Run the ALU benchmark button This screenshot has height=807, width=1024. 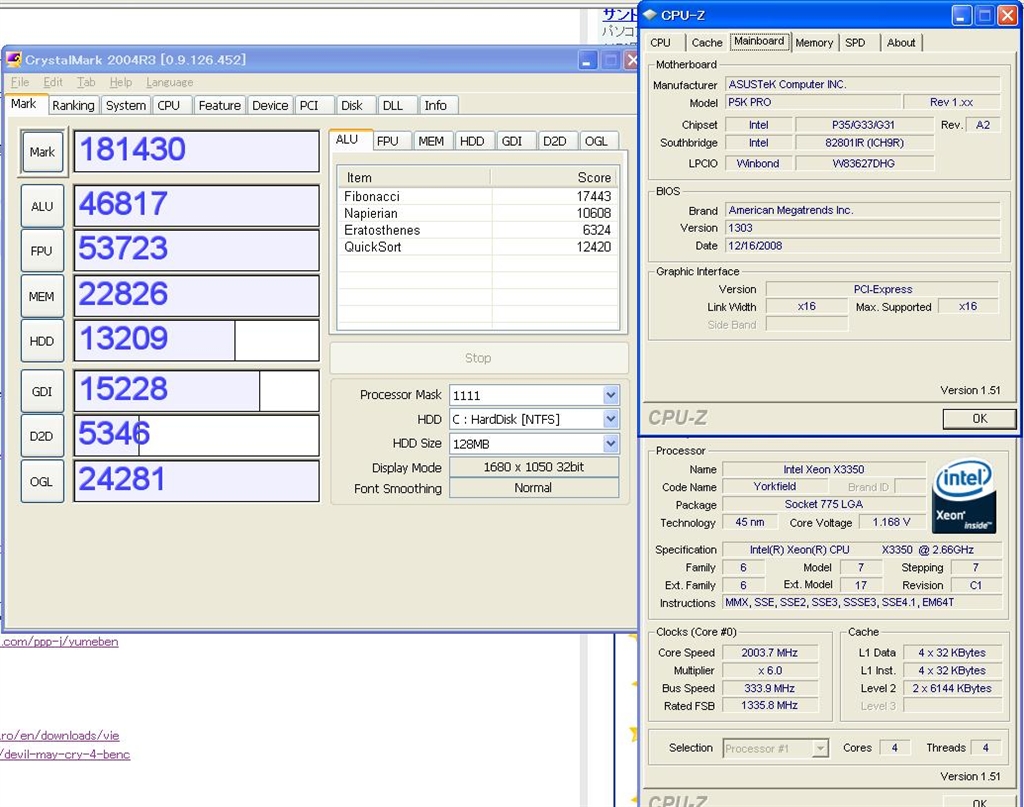tap(42, 206)
